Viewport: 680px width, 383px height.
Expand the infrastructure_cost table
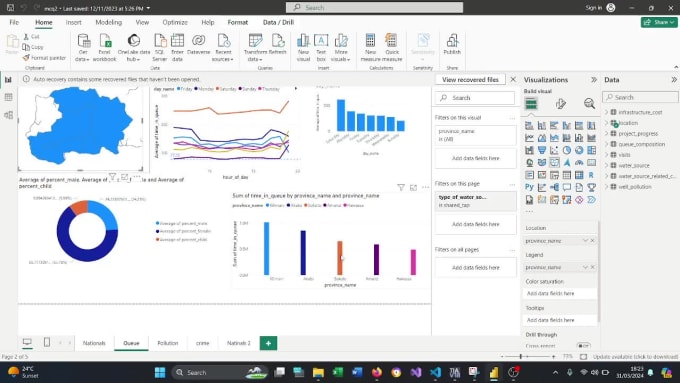(606, 112)
